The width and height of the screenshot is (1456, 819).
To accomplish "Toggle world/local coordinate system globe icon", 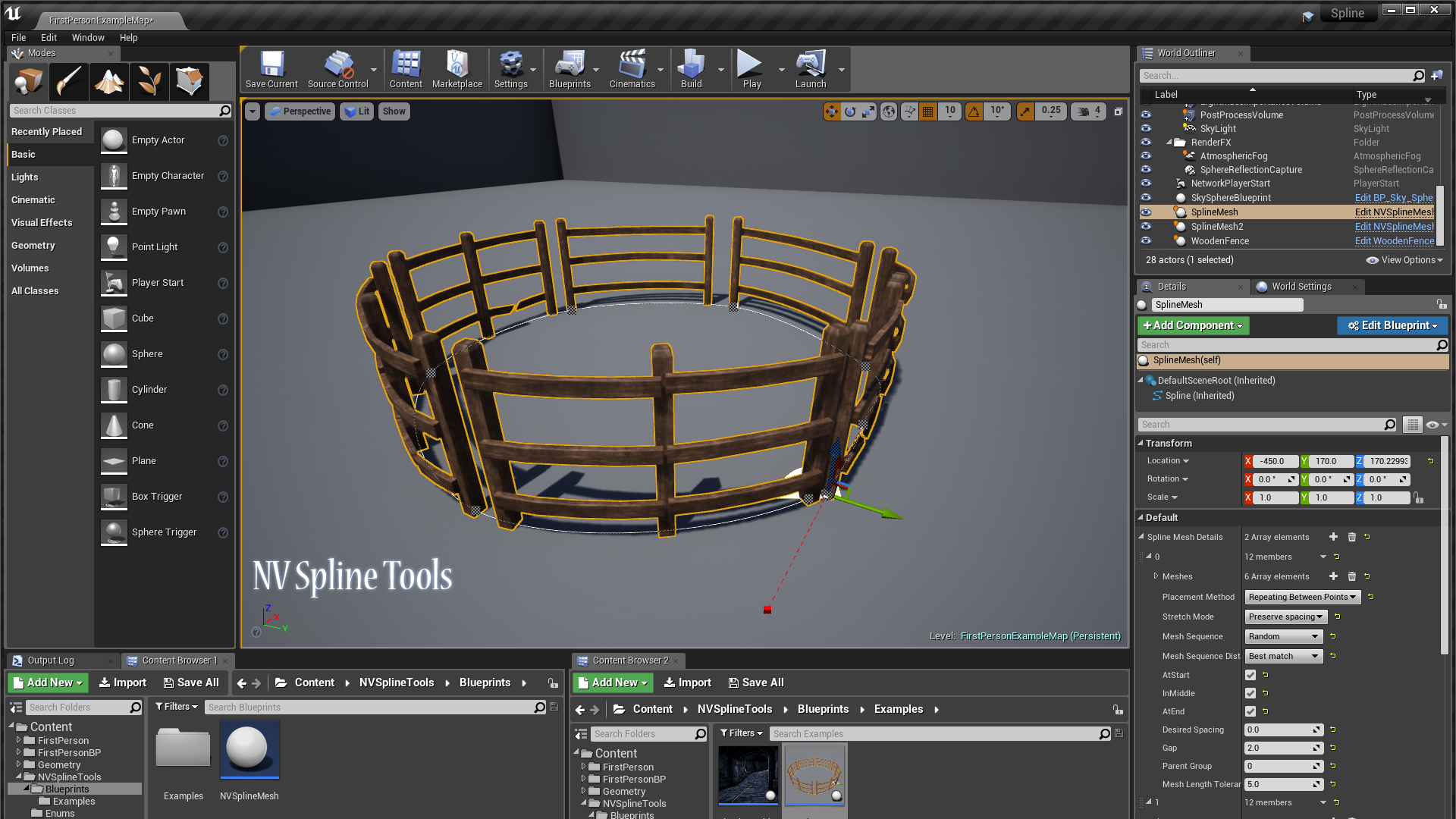I will click(x=889, y=111).
